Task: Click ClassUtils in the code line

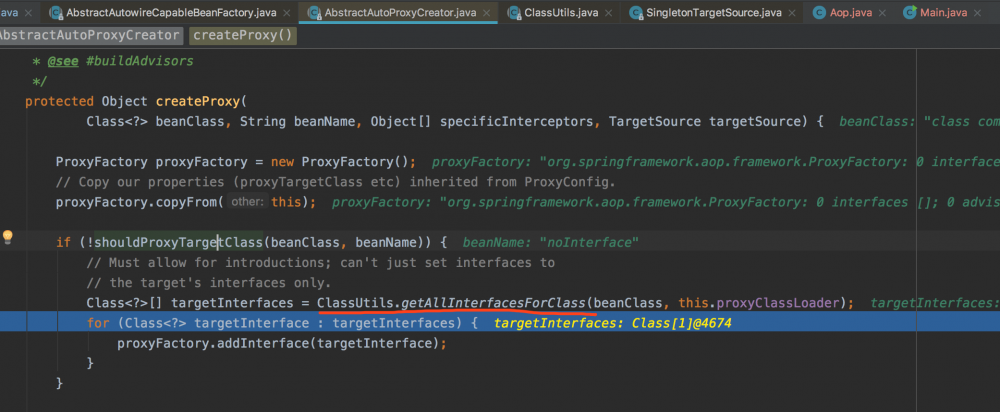Action: point(355,303)
